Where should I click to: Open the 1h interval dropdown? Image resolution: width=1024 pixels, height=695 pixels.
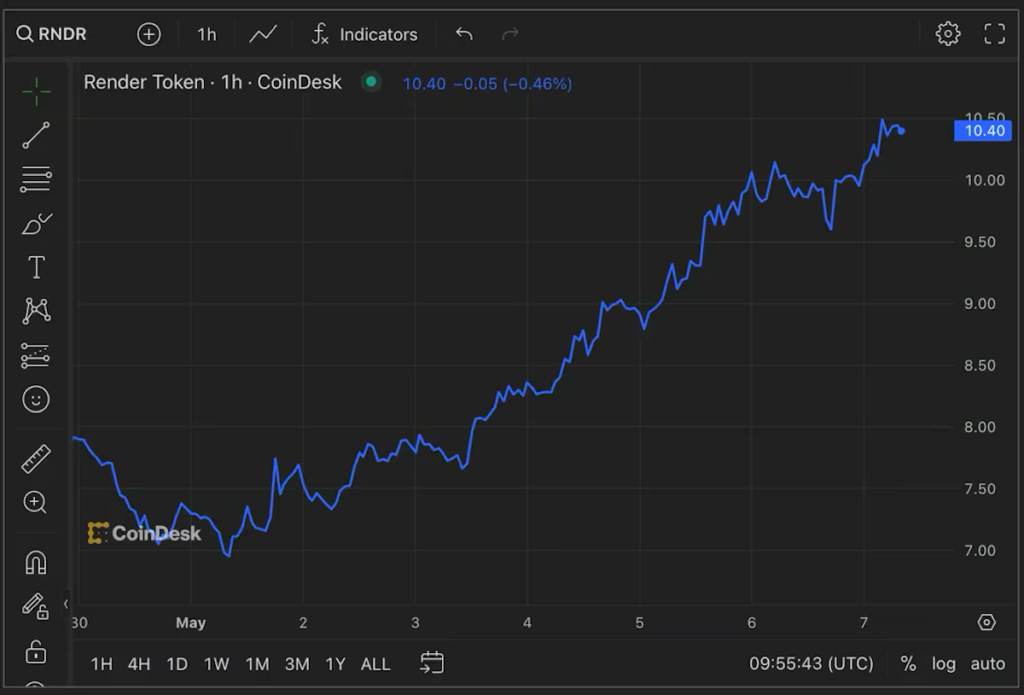tap(206, 34)
